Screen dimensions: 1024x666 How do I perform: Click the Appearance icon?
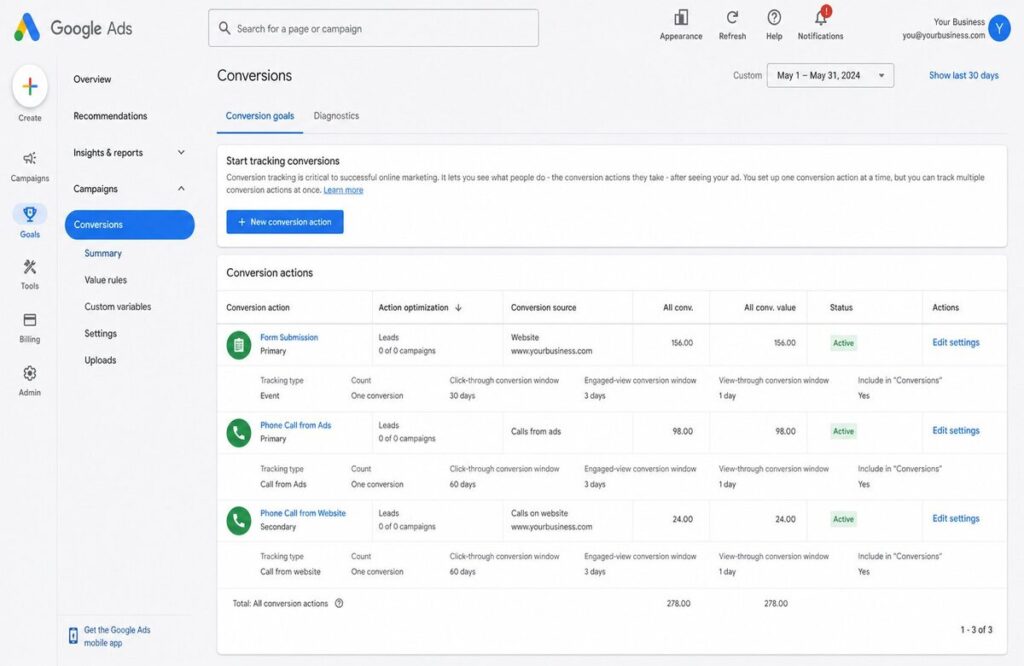pos(681,18)
